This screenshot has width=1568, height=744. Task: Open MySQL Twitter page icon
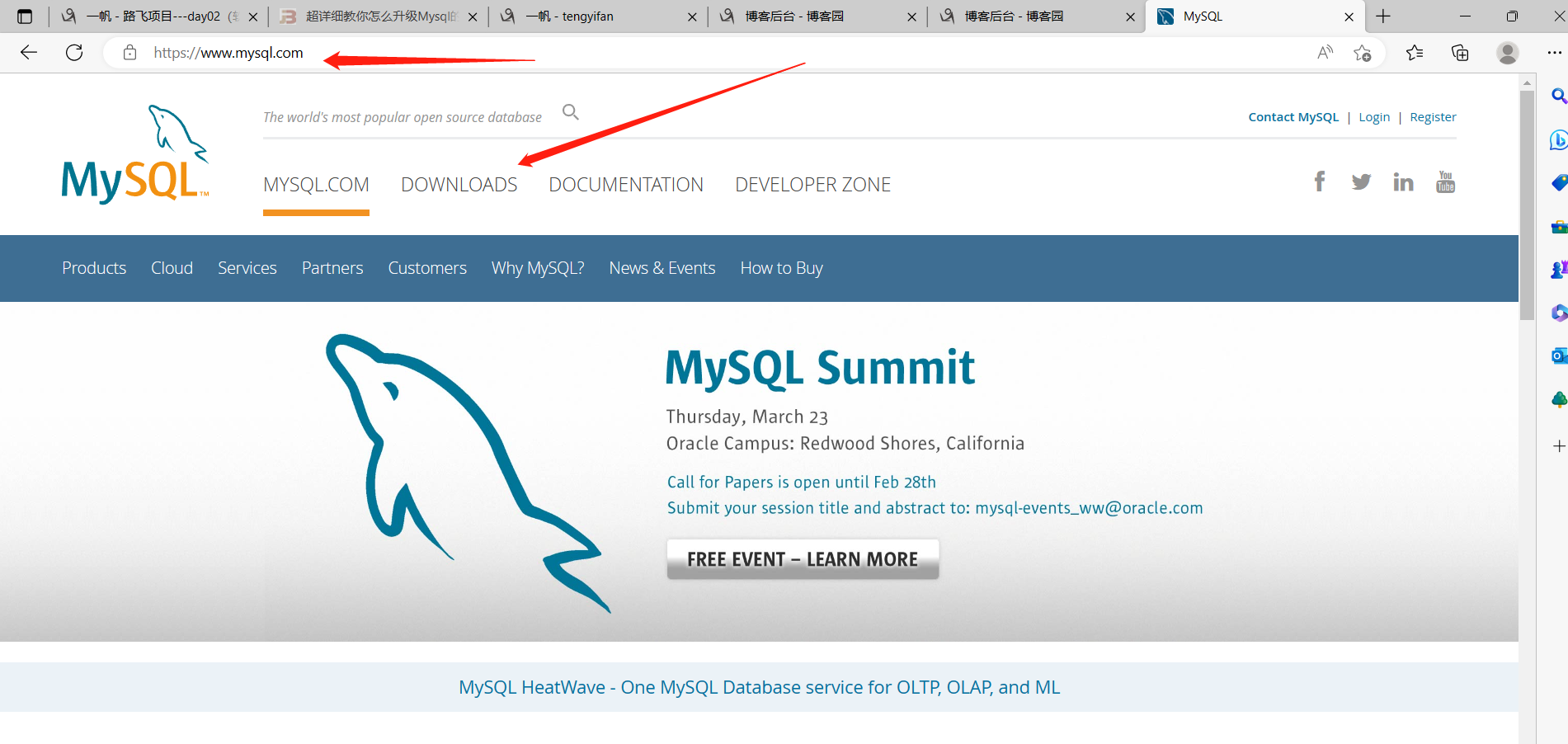pyautogui.click(x=1361, y=181)
